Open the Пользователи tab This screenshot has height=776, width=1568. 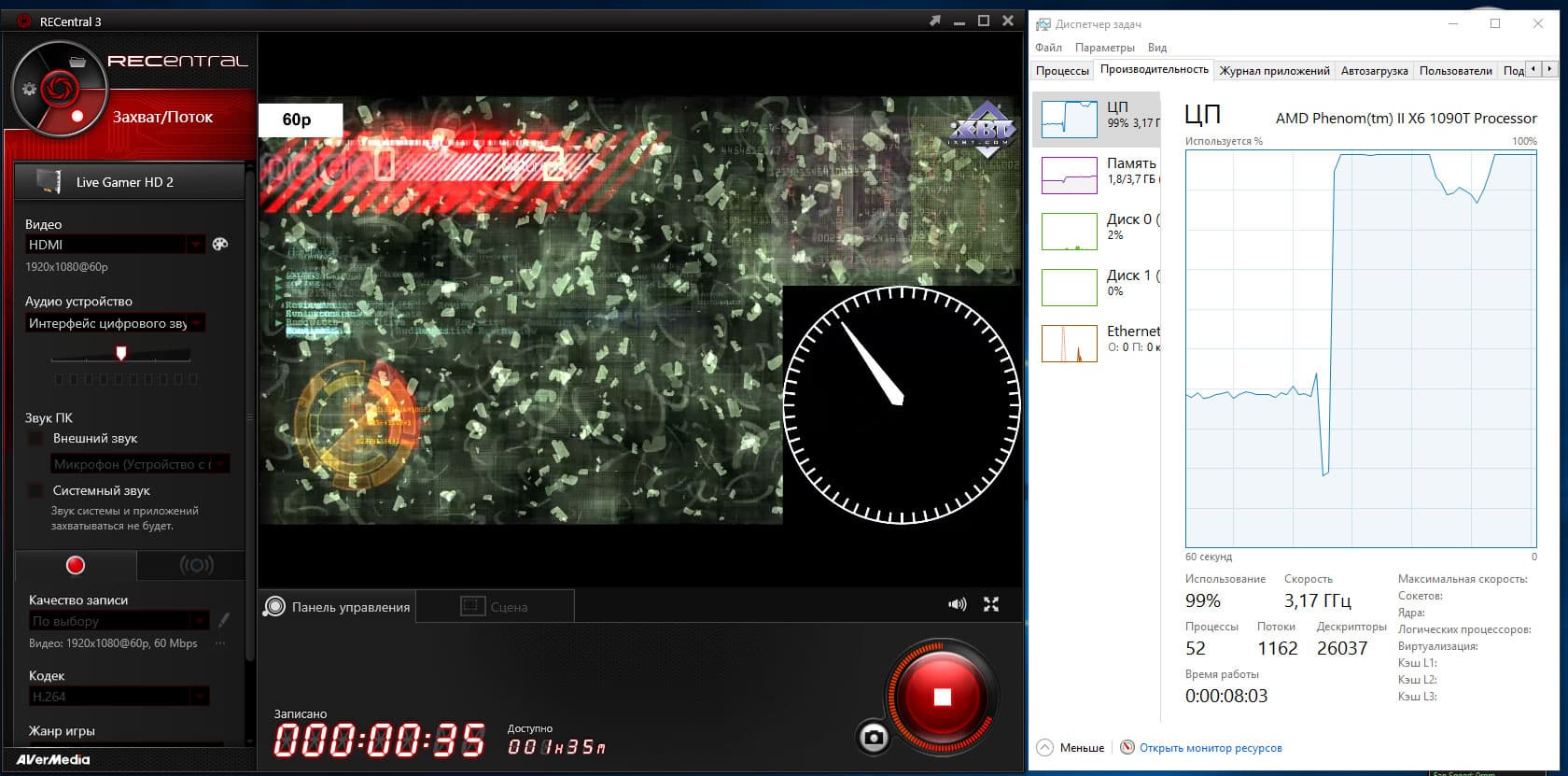coord(1456,71)
